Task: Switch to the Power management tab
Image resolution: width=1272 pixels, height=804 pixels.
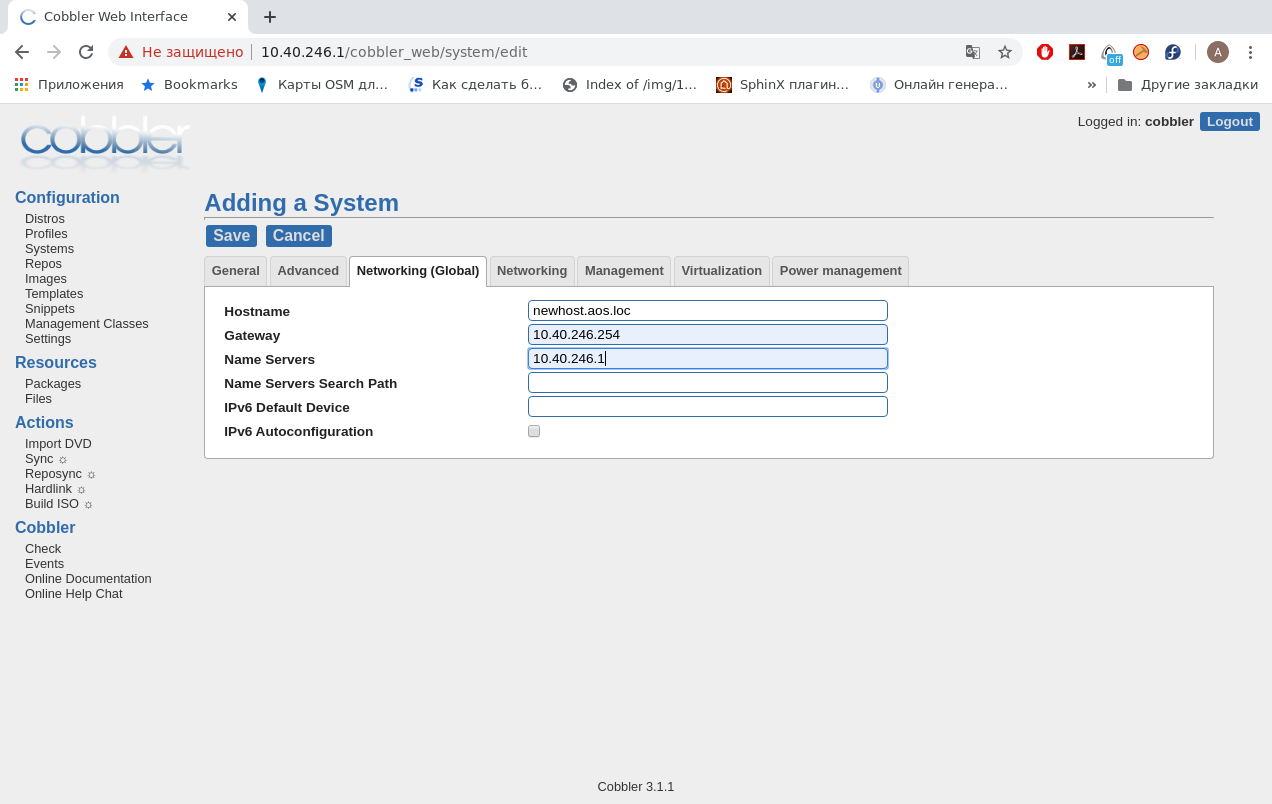Action: pyautogui.click(x=840, y=271)
